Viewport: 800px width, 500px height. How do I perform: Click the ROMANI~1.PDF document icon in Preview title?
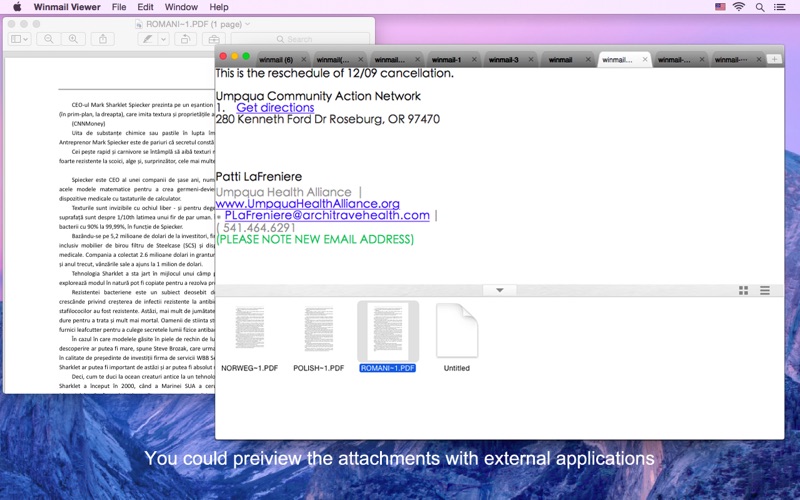pyautogui.click(x=139, y=24)
